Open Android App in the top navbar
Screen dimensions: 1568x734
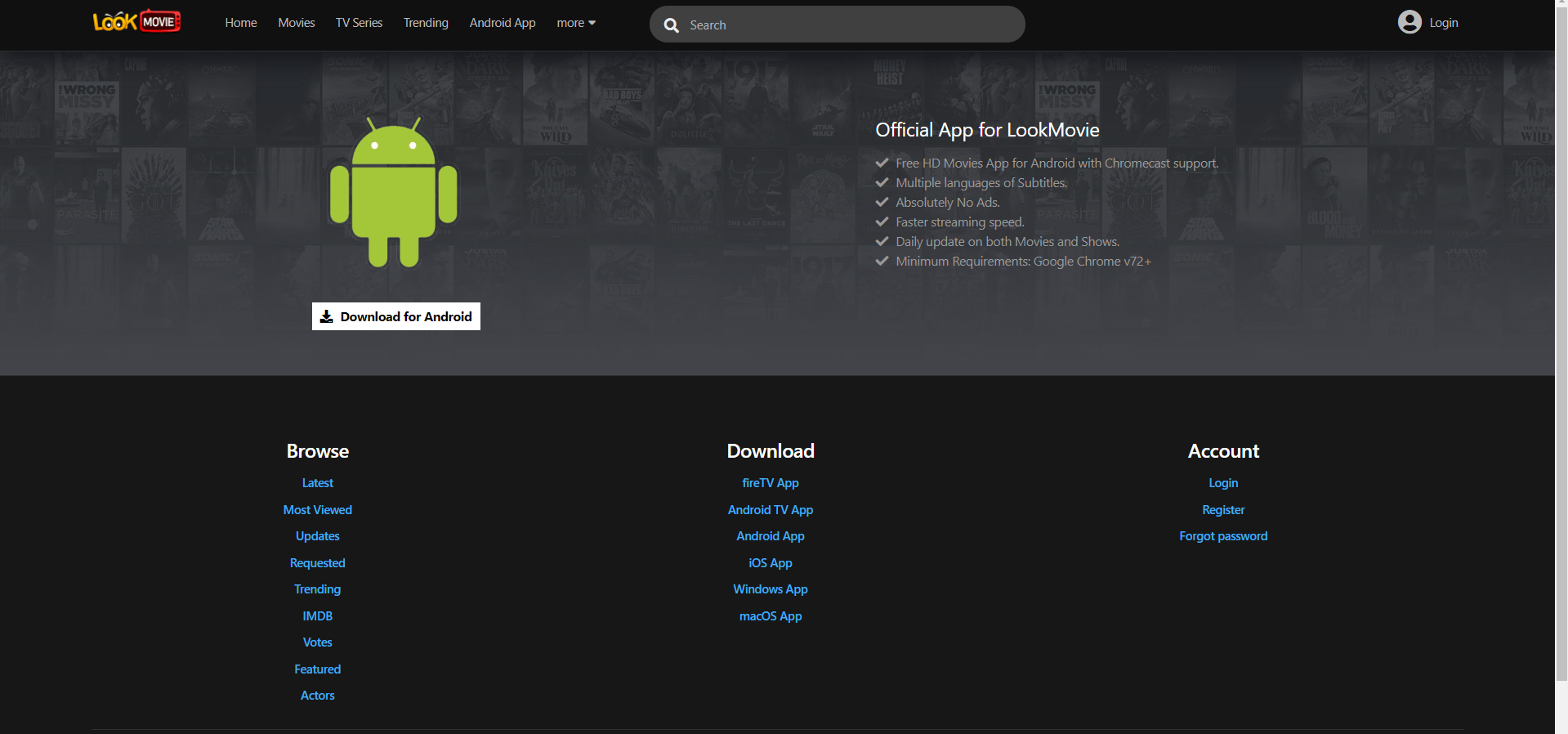503,23
